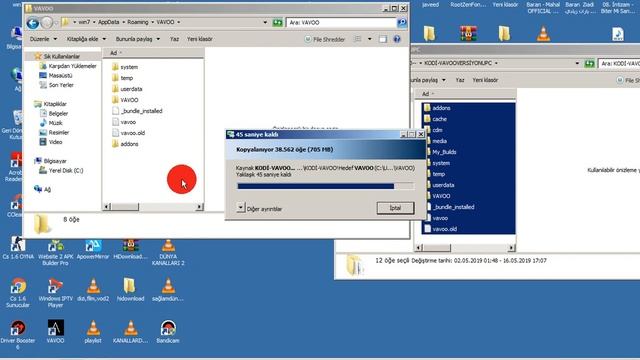Select 'My_Builds' folder in KODİ-VAVOO window

[440, 152]
